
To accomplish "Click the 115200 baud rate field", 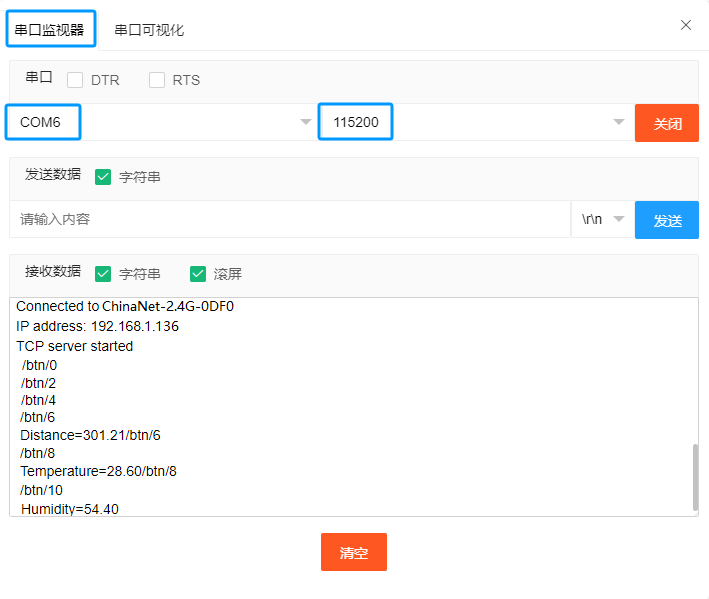I will pyautogui.click(x=460, y=122).
